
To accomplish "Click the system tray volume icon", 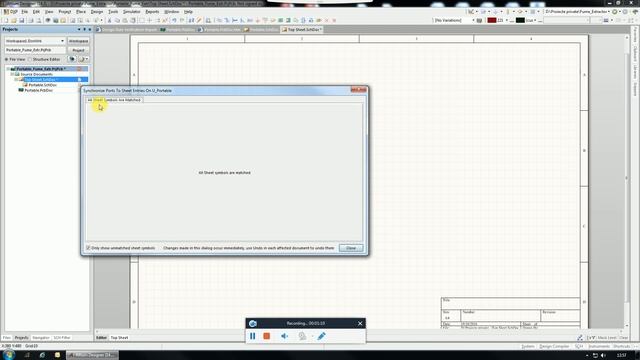I will [x=603, y=356].
